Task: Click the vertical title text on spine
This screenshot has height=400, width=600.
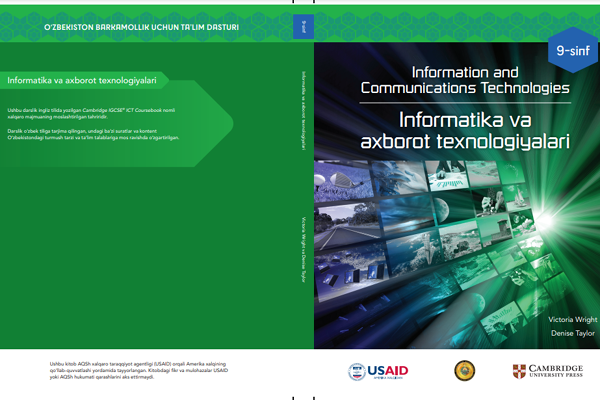Action: (303, 110)
